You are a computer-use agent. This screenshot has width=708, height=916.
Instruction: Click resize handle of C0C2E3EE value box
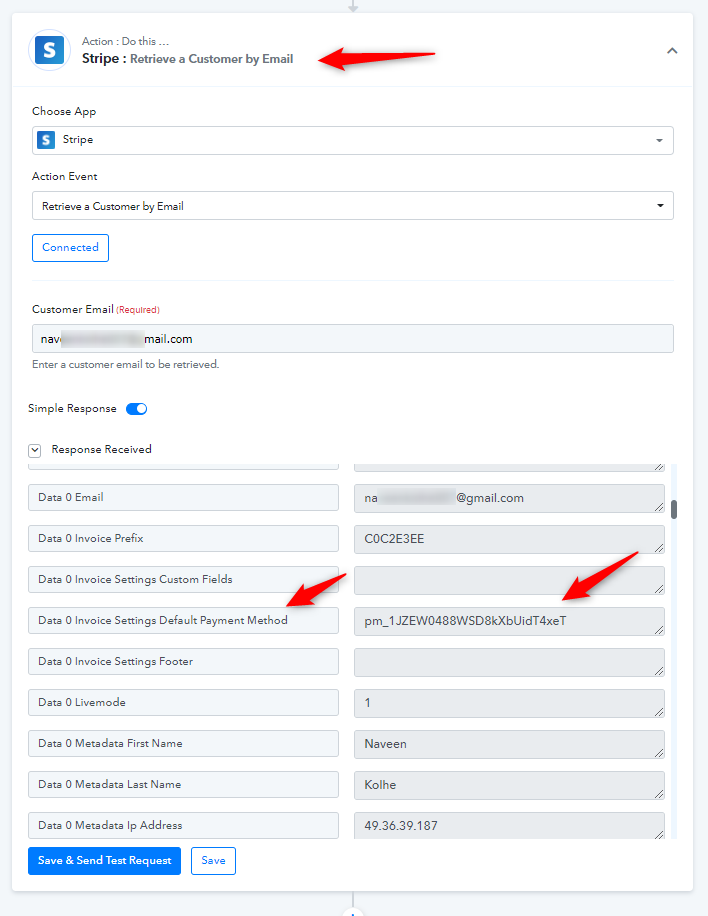(659, 549)
